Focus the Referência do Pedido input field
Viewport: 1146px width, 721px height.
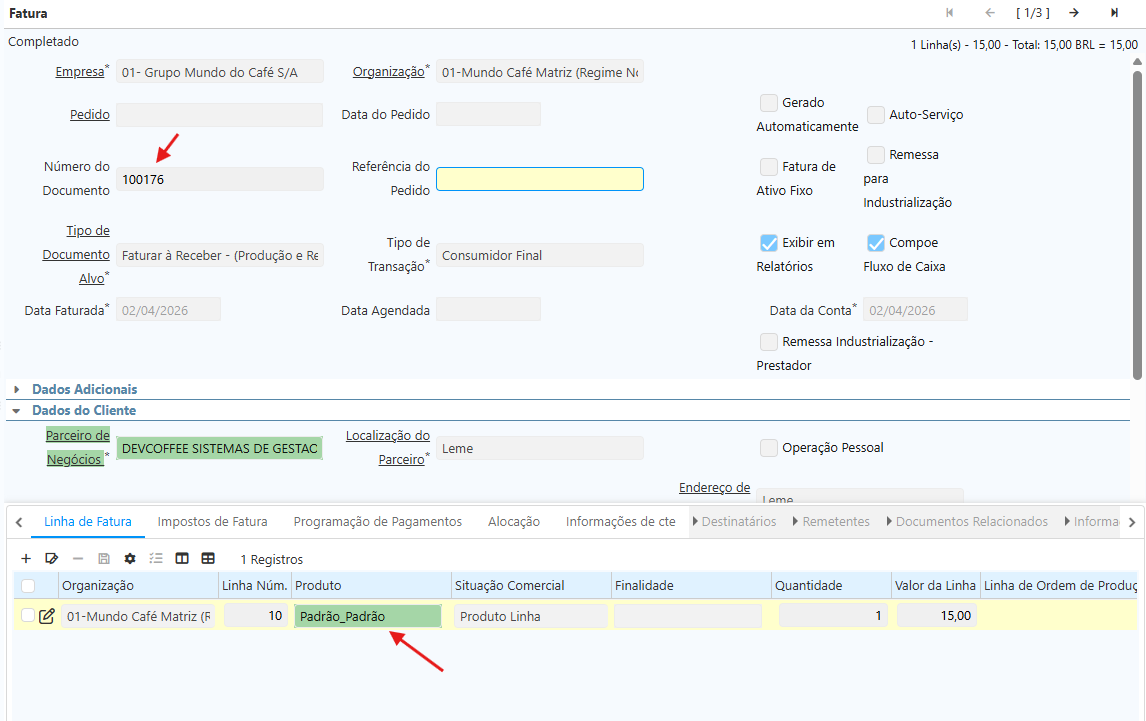(x=540, y=179)
